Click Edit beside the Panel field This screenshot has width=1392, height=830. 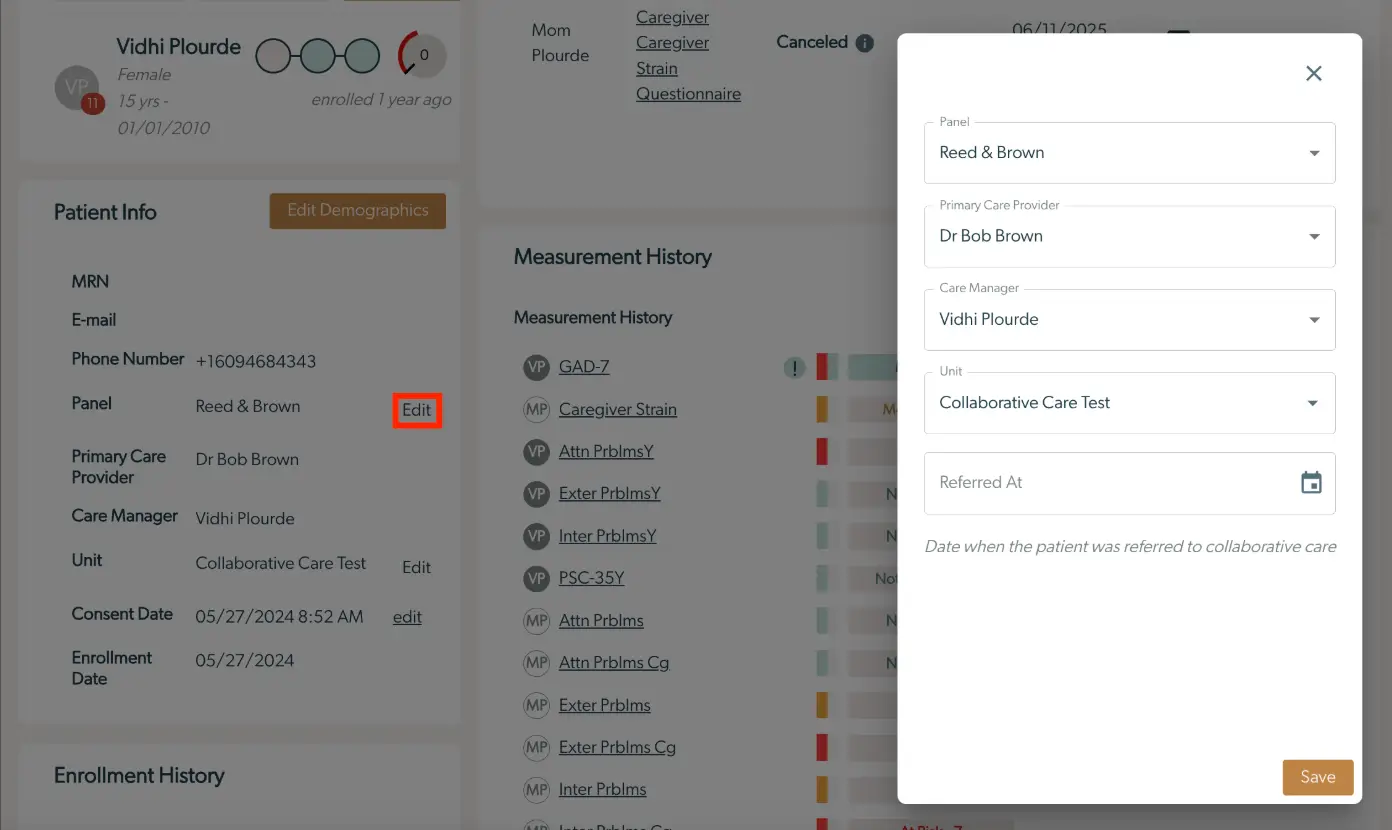(417, 409)
